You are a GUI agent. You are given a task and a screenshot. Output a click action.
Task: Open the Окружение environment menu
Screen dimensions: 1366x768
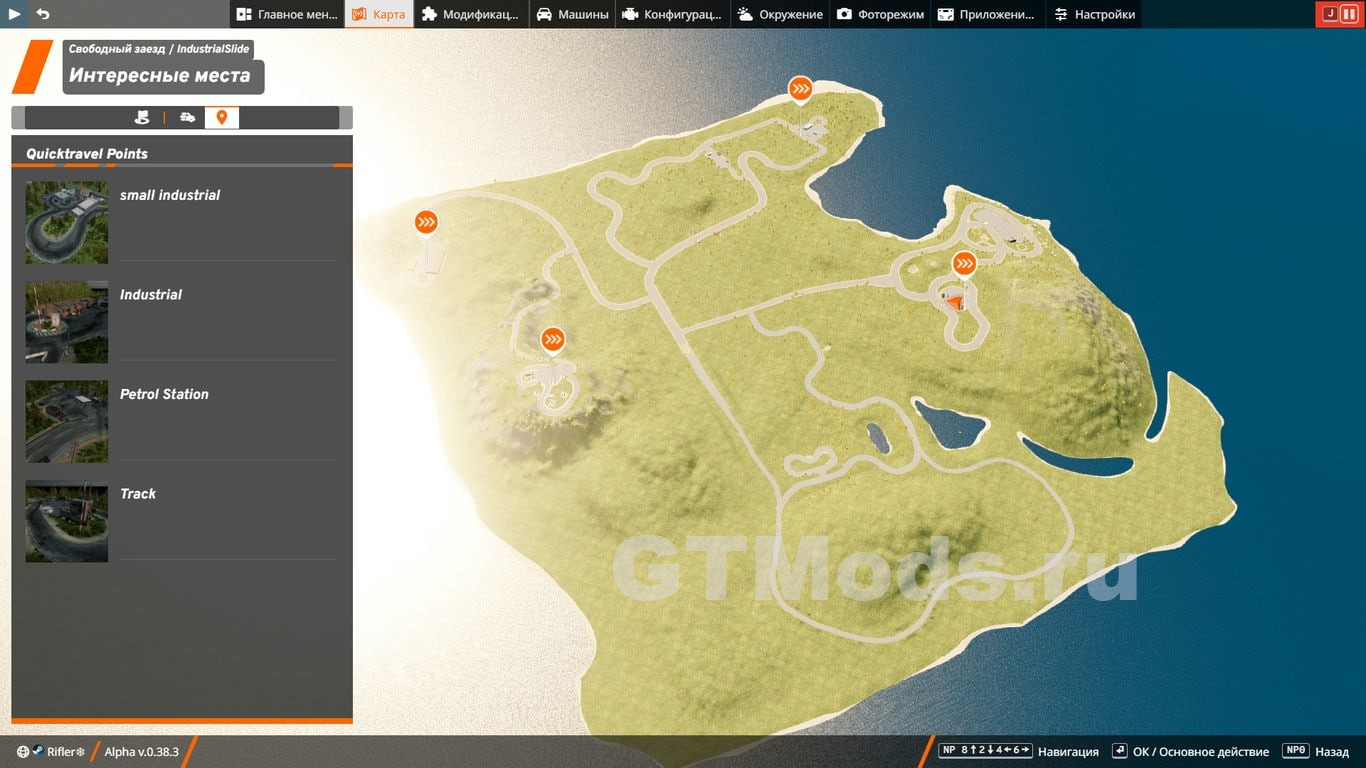point(780,14)
